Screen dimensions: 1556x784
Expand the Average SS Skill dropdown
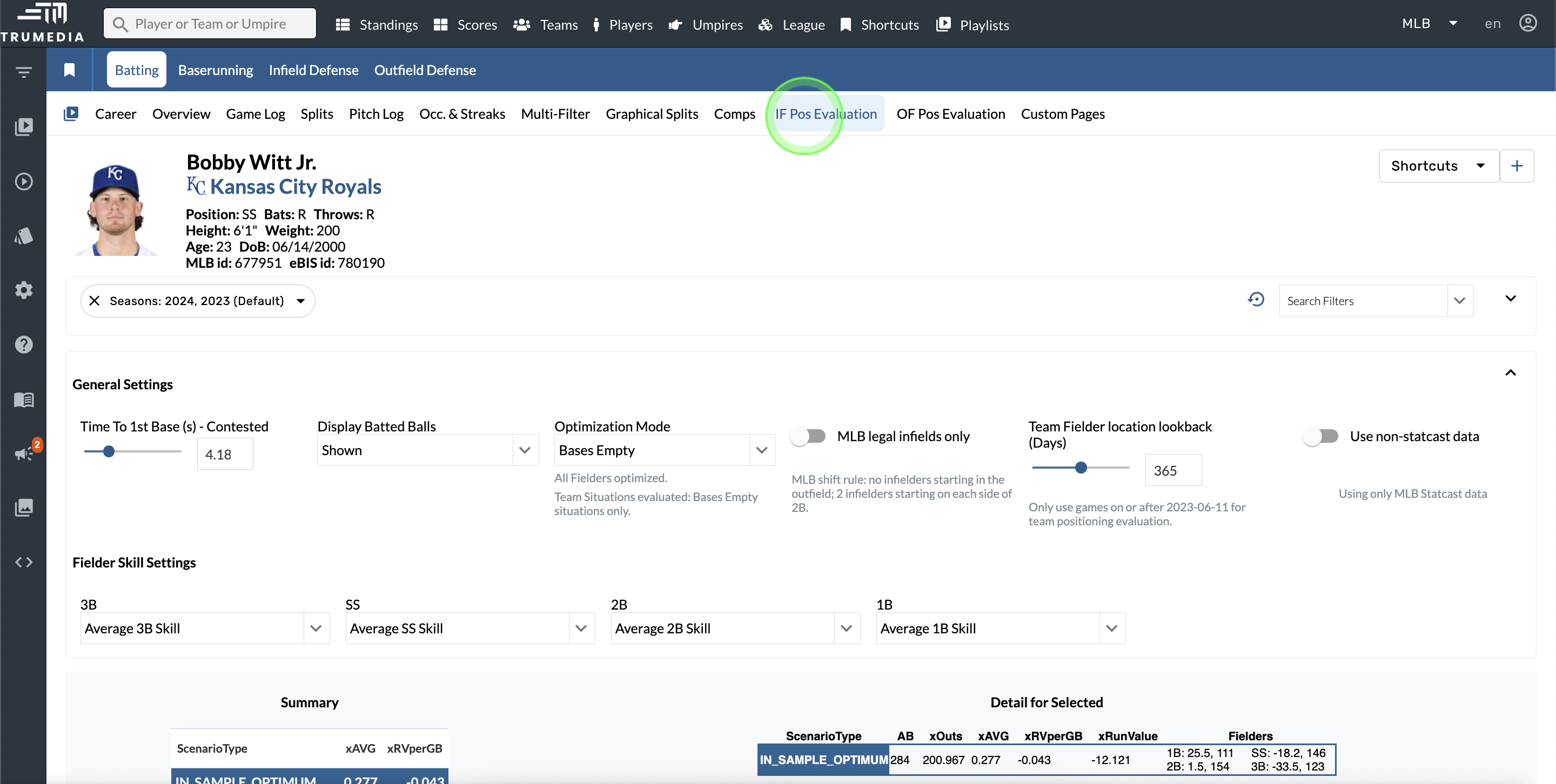pyautogui.click(x=470, y=628)
